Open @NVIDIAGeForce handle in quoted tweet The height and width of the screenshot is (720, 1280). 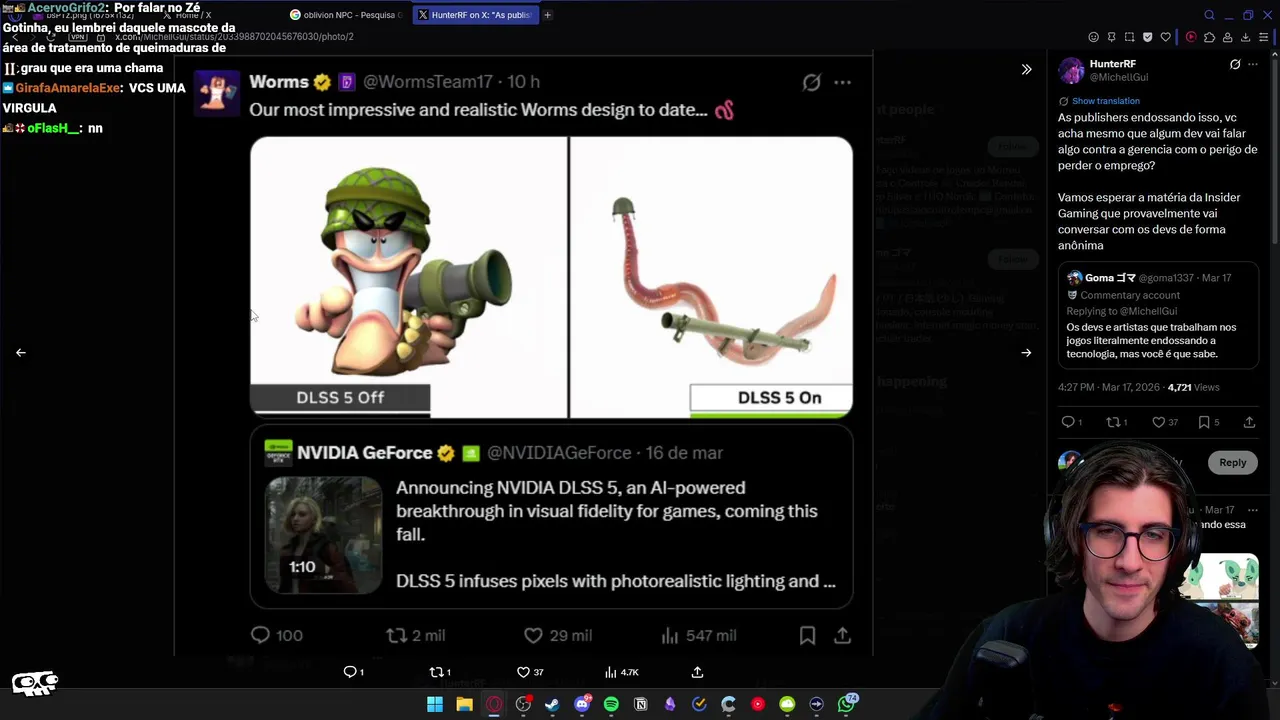point(559,453)
